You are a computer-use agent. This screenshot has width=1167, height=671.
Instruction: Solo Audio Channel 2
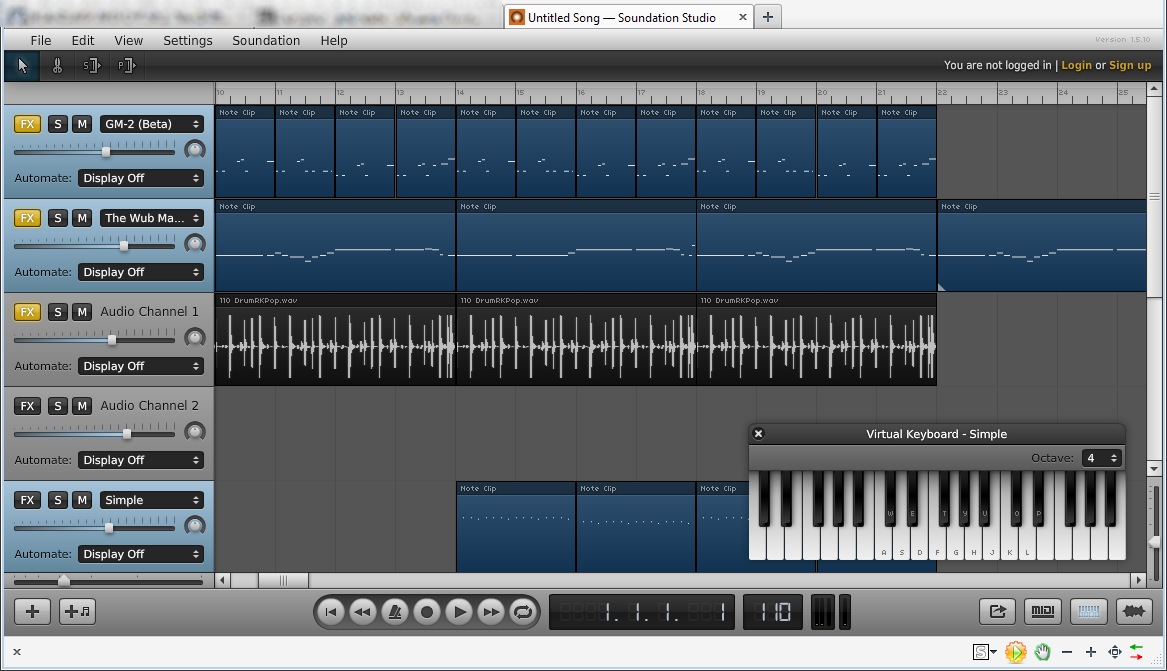click(57, 405)
